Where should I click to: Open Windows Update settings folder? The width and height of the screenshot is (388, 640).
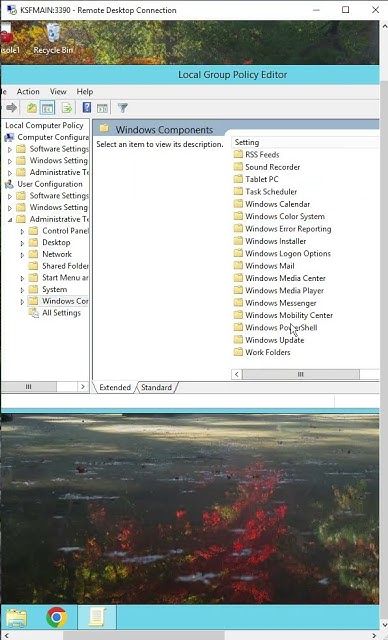tap(274, 340)
